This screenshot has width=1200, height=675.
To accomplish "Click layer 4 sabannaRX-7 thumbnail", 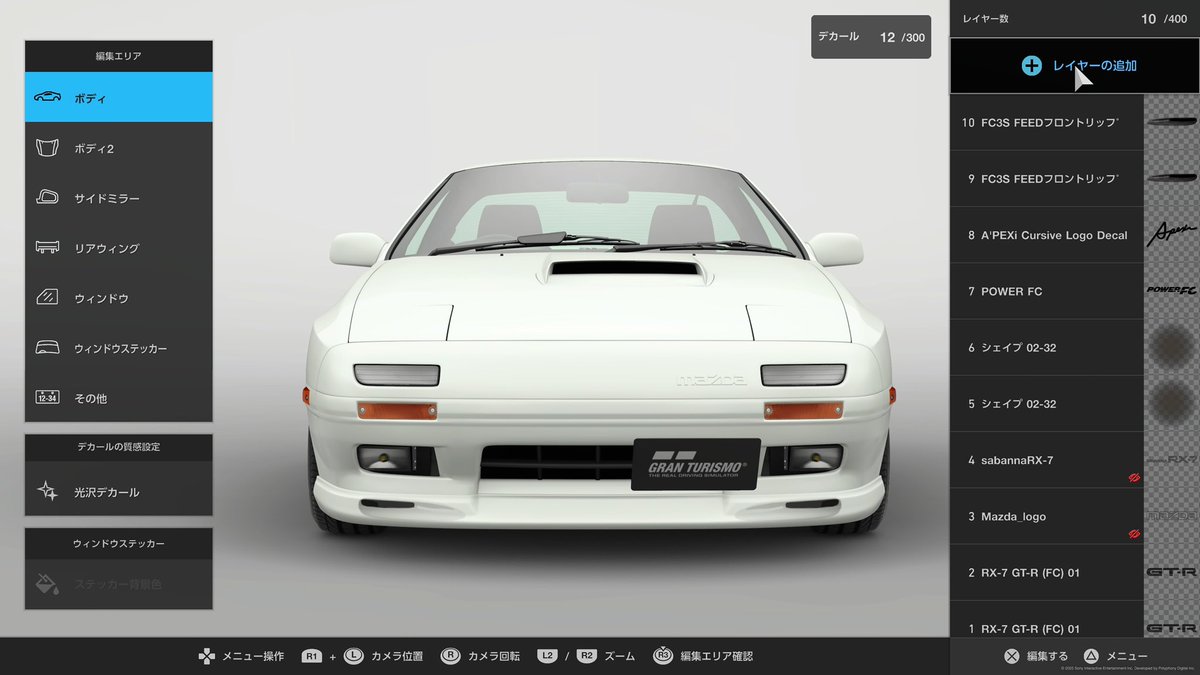I will [x=1171, y=460].
